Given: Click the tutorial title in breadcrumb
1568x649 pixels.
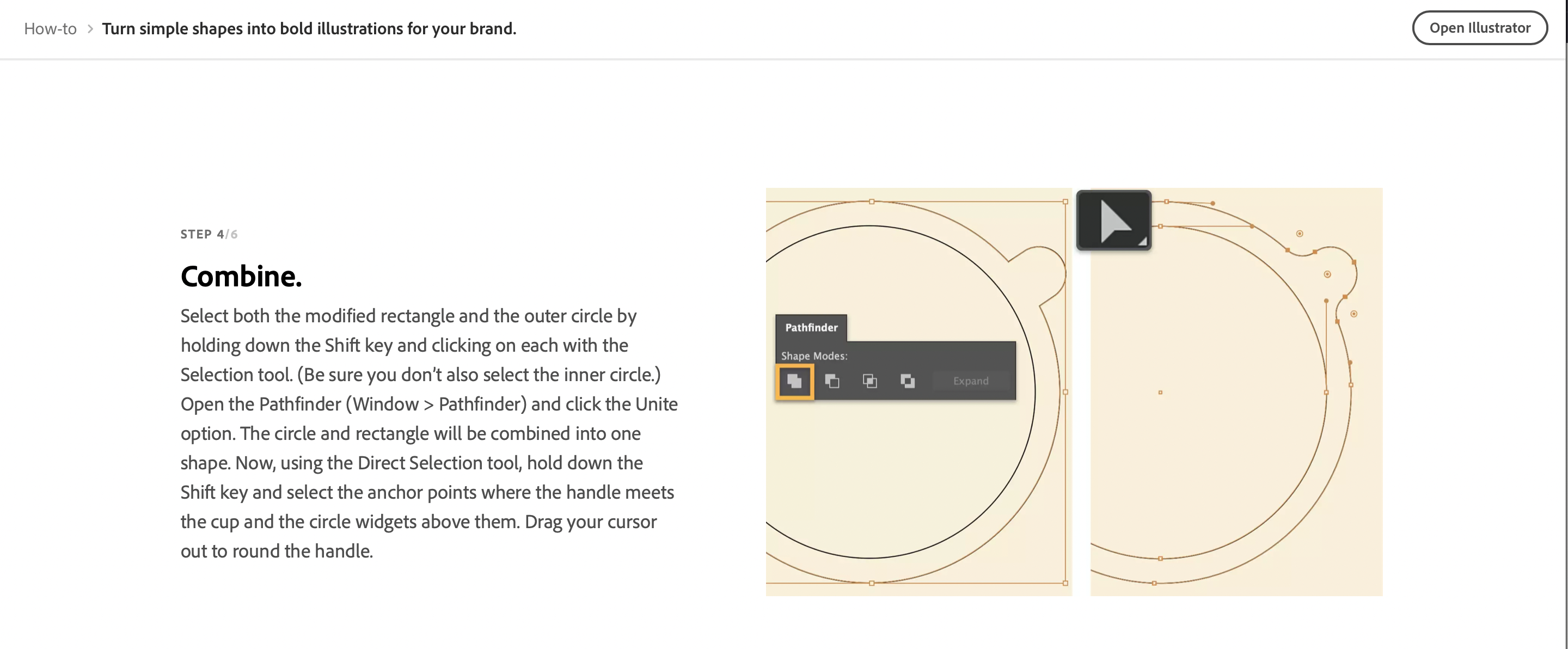Looking at the screenshot, I should 309,29.
